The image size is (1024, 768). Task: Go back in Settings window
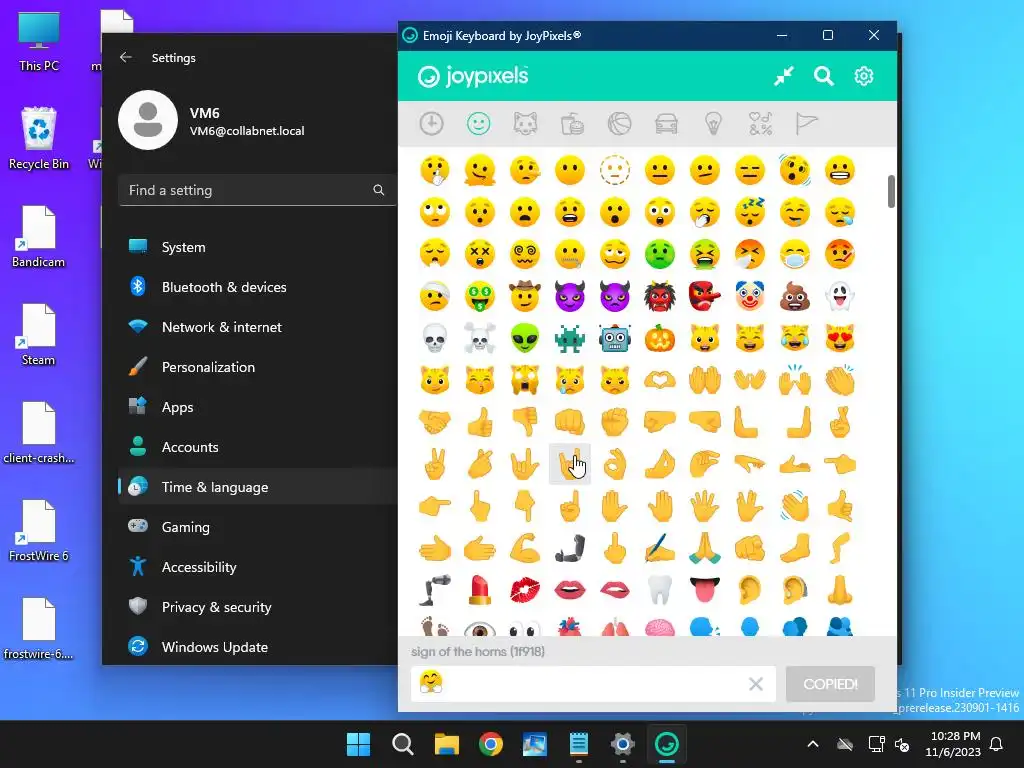click(x=126, y=57)
